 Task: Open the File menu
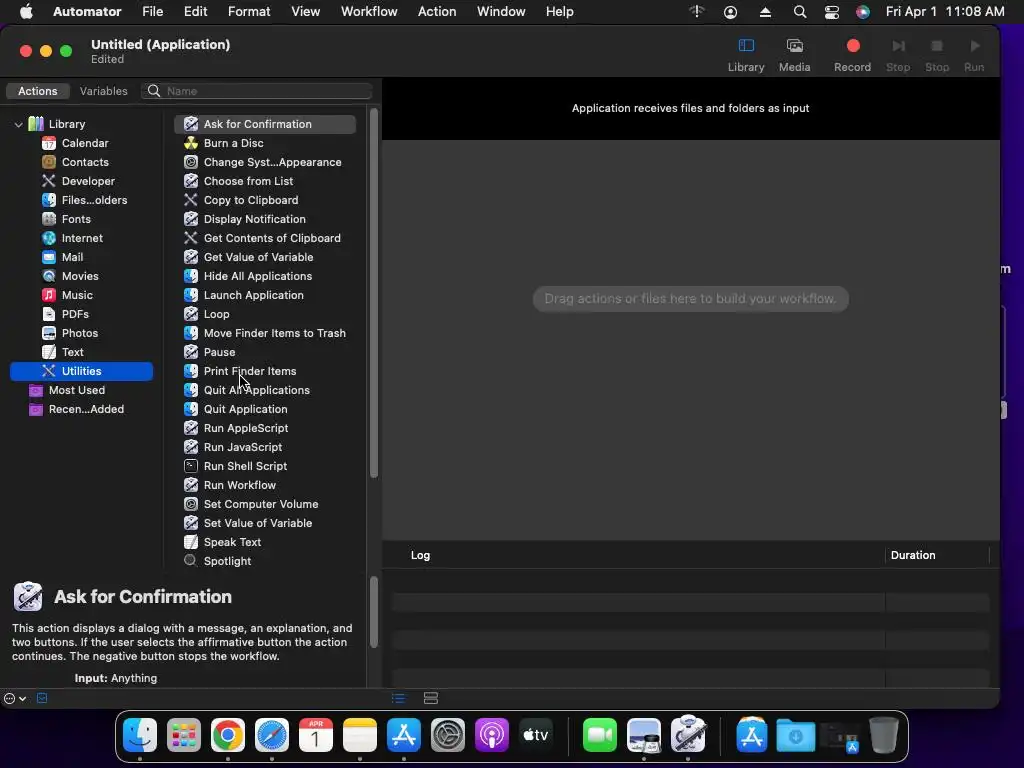[x=152, y=12]
